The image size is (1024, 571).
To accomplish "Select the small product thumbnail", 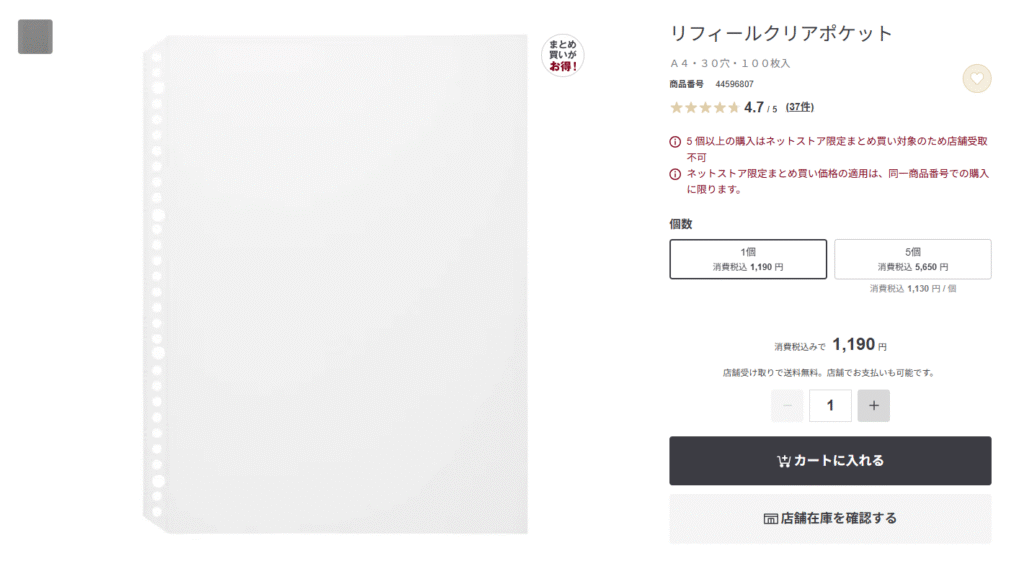I will 35,37.
